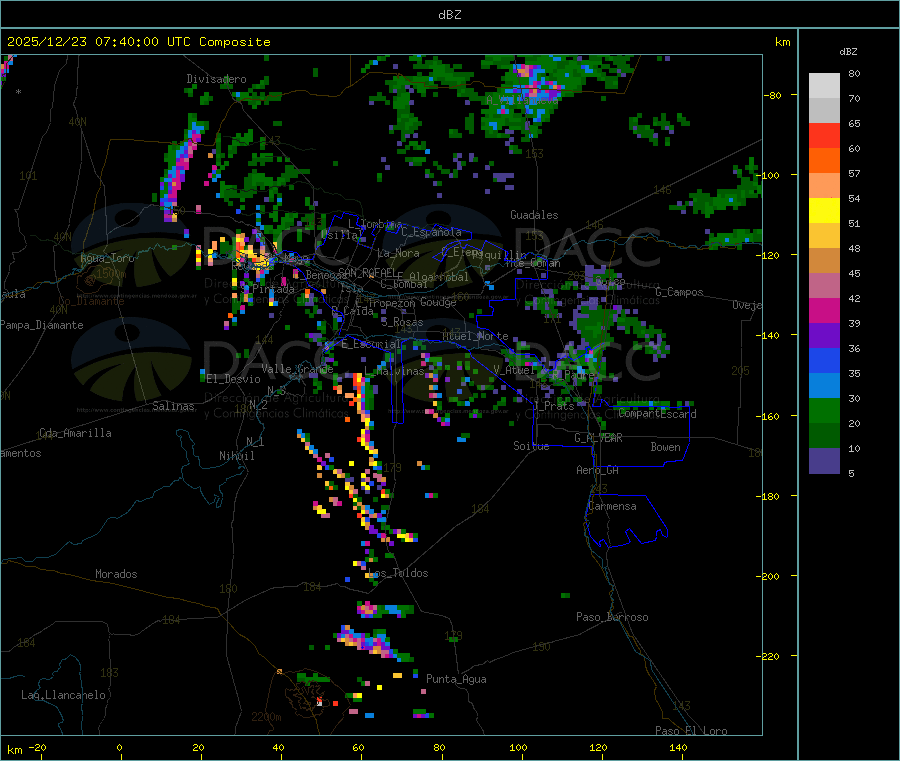The height and width of the screenshot is (761, 900).
Task: Click the Atuel_Norte location label
Action: tap(475, 336)
